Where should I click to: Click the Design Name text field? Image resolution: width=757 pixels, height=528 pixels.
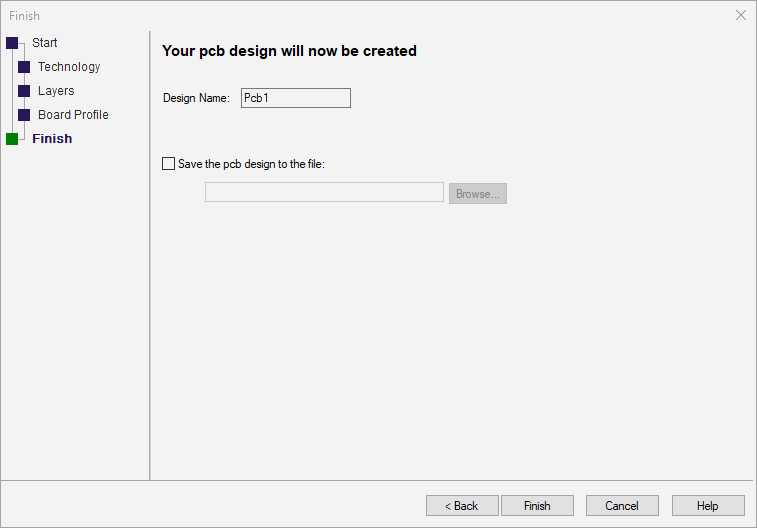pos(296,98)
